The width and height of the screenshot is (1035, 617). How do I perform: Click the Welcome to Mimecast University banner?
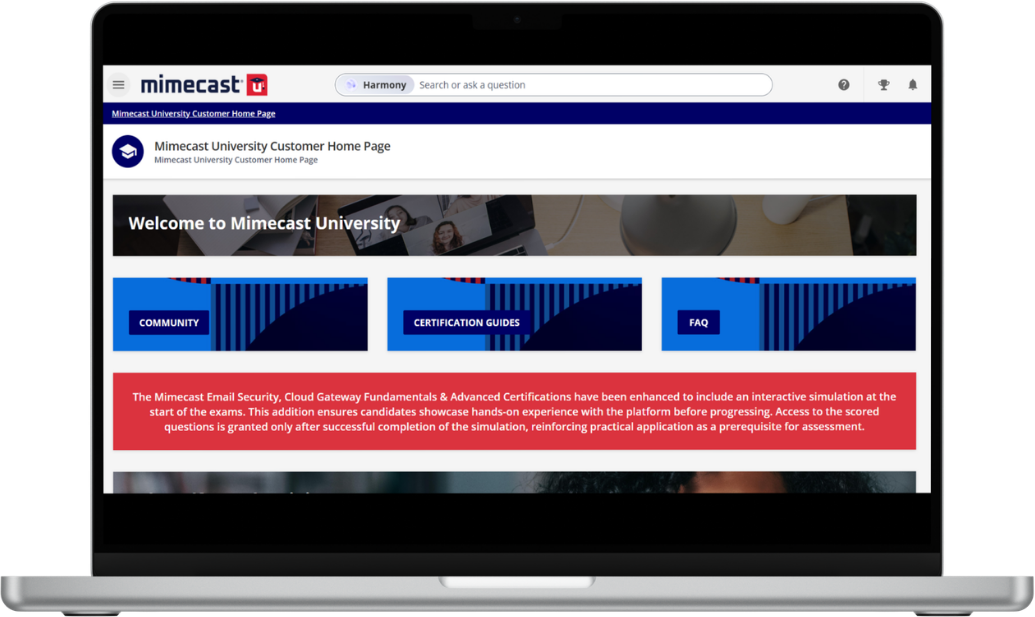pos(514,225)
